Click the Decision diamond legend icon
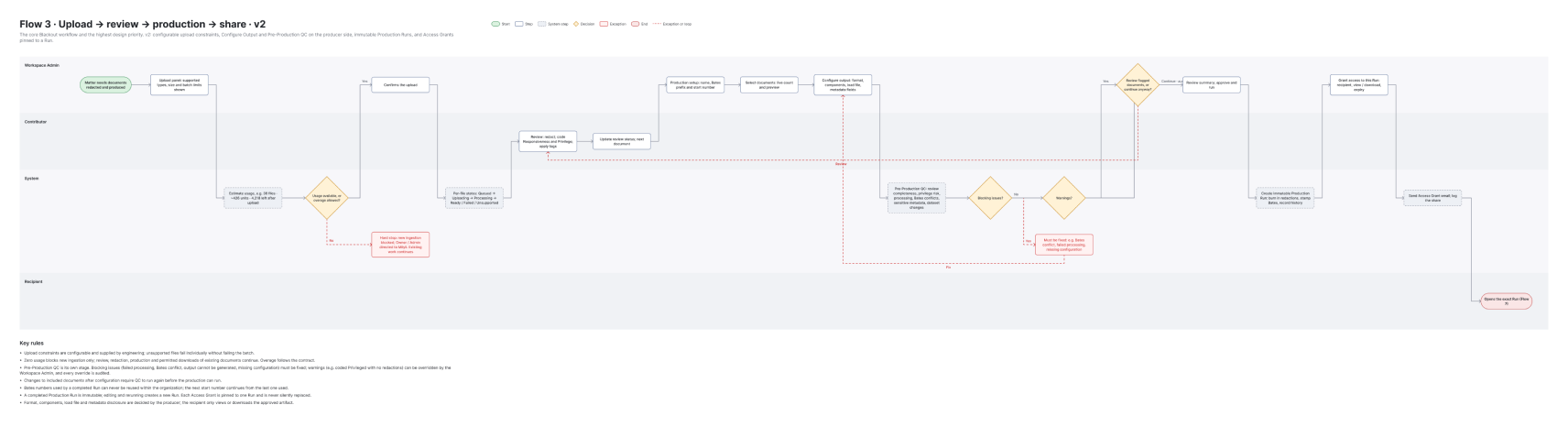Screen dimensions: 1568x427 576,24
